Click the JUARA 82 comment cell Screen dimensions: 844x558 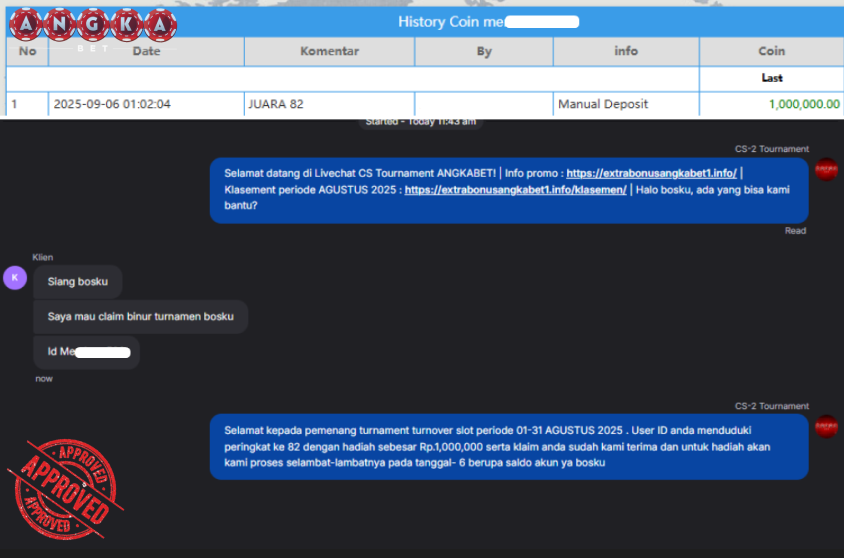[329, 104]
